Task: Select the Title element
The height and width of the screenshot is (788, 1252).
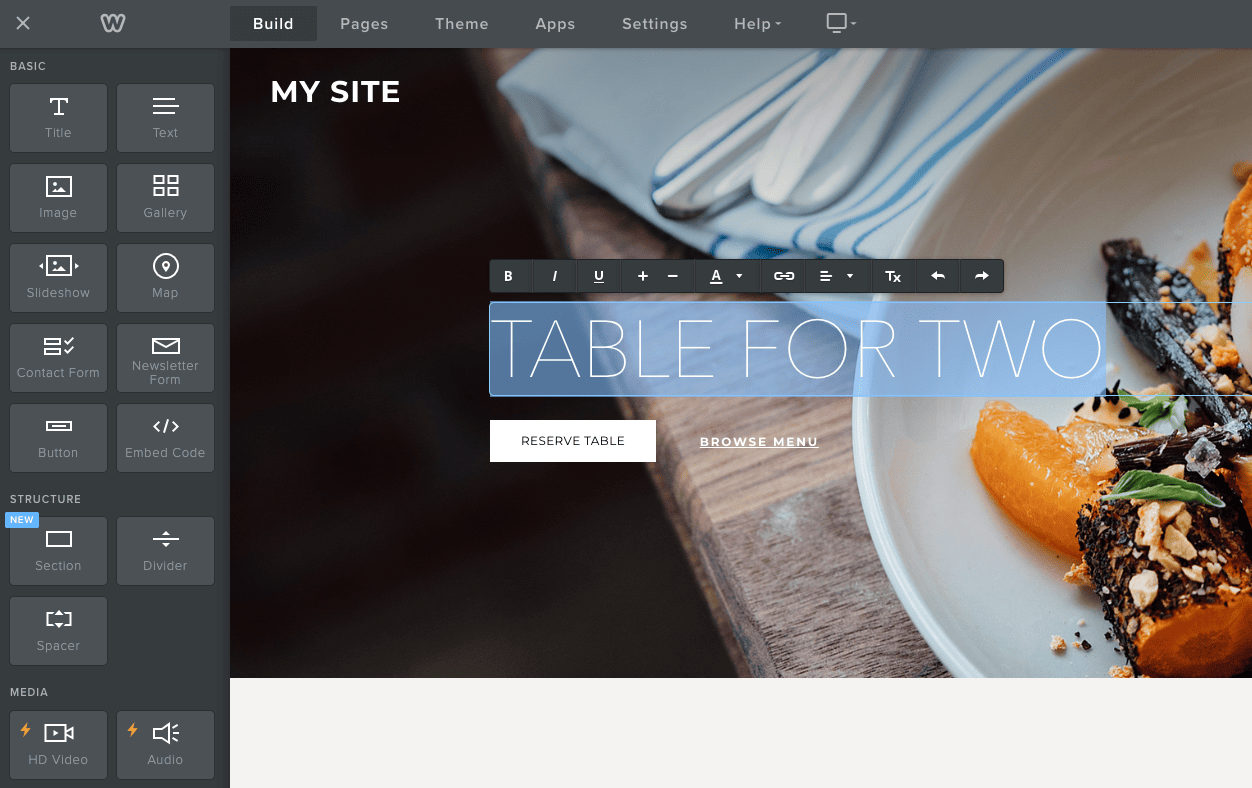Action: point(58,118)
